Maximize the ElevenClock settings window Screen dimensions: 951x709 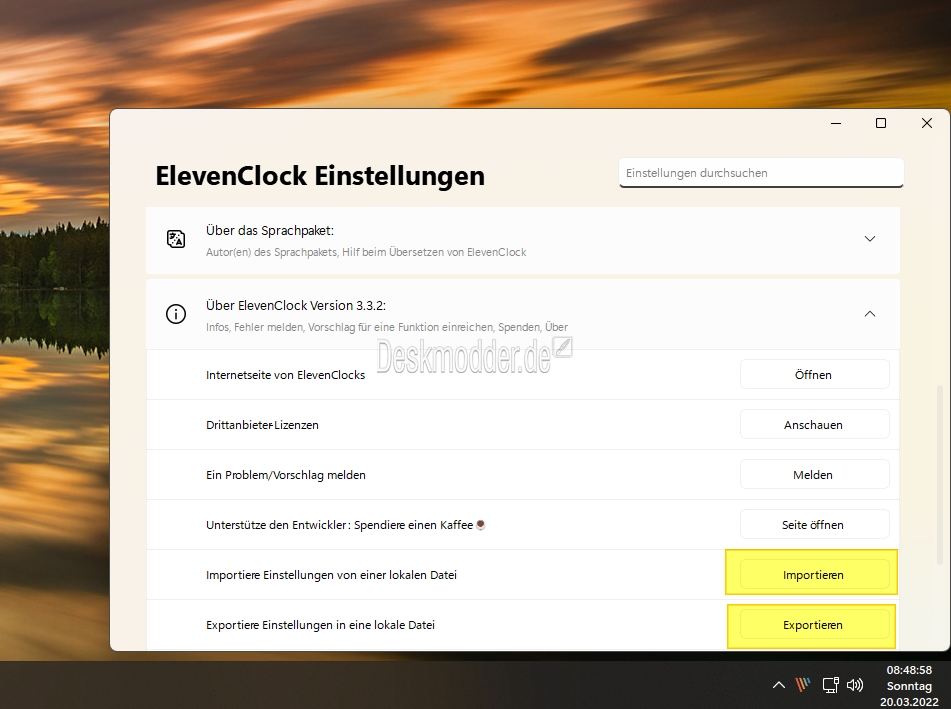click(x=881, y=123)
